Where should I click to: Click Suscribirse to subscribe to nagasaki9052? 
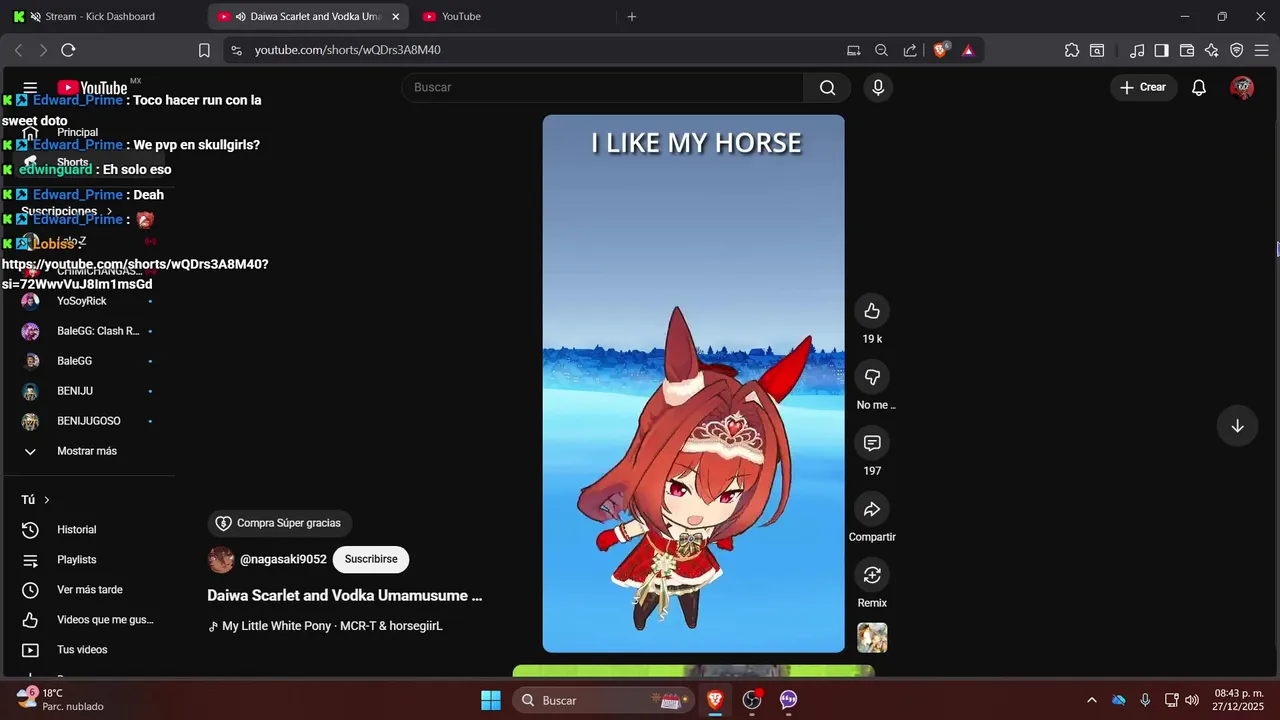(371, 560)
